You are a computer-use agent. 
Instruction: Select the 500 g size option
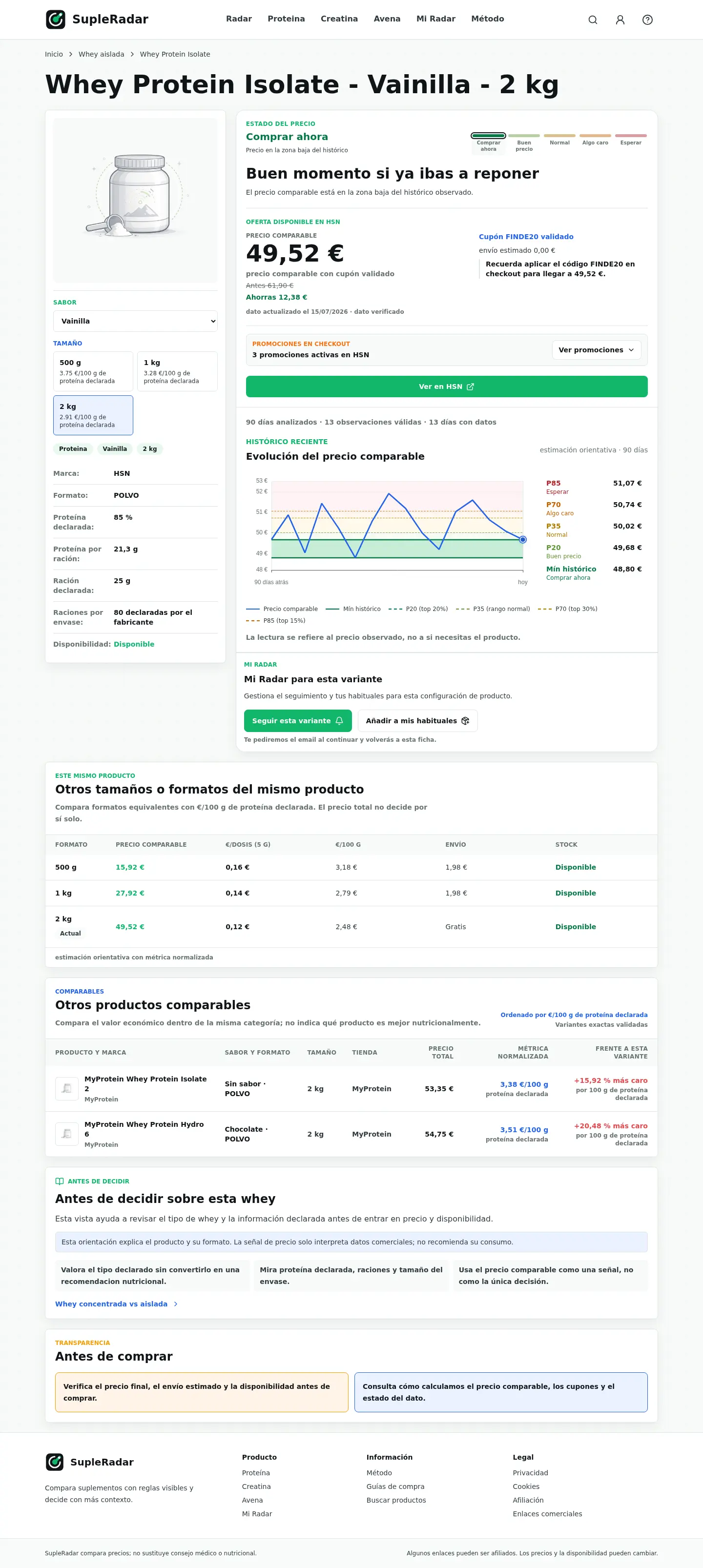[x=93, y=371]
